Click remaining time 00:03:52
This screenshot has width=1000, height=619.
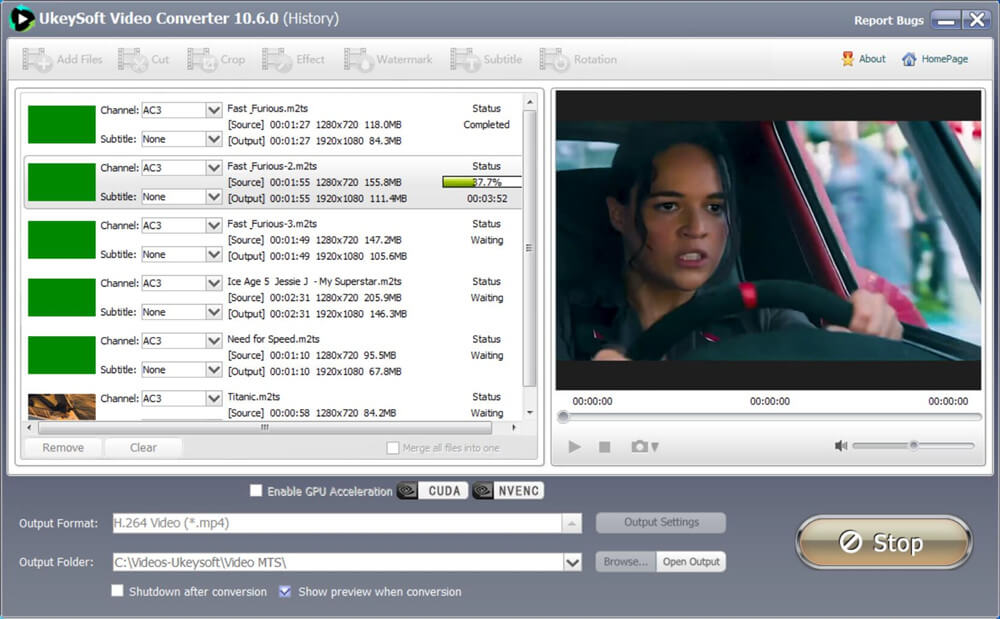487,199
